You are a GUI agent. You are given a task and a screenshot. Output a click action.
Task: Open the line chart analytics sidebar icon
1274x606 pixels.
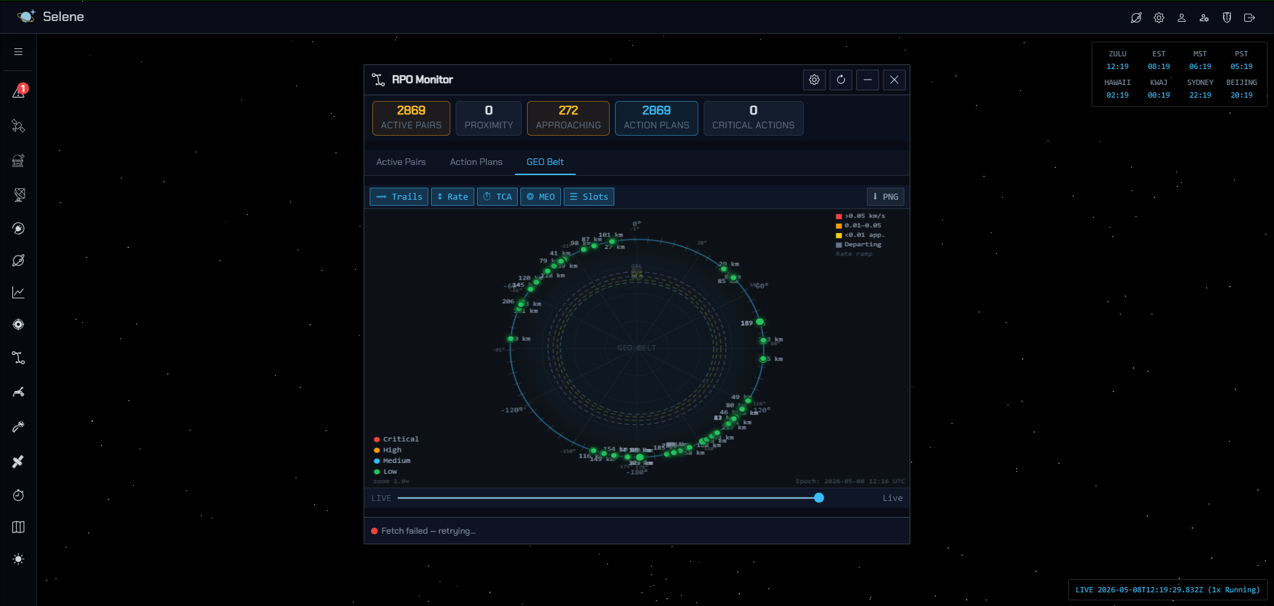[18, 292]
